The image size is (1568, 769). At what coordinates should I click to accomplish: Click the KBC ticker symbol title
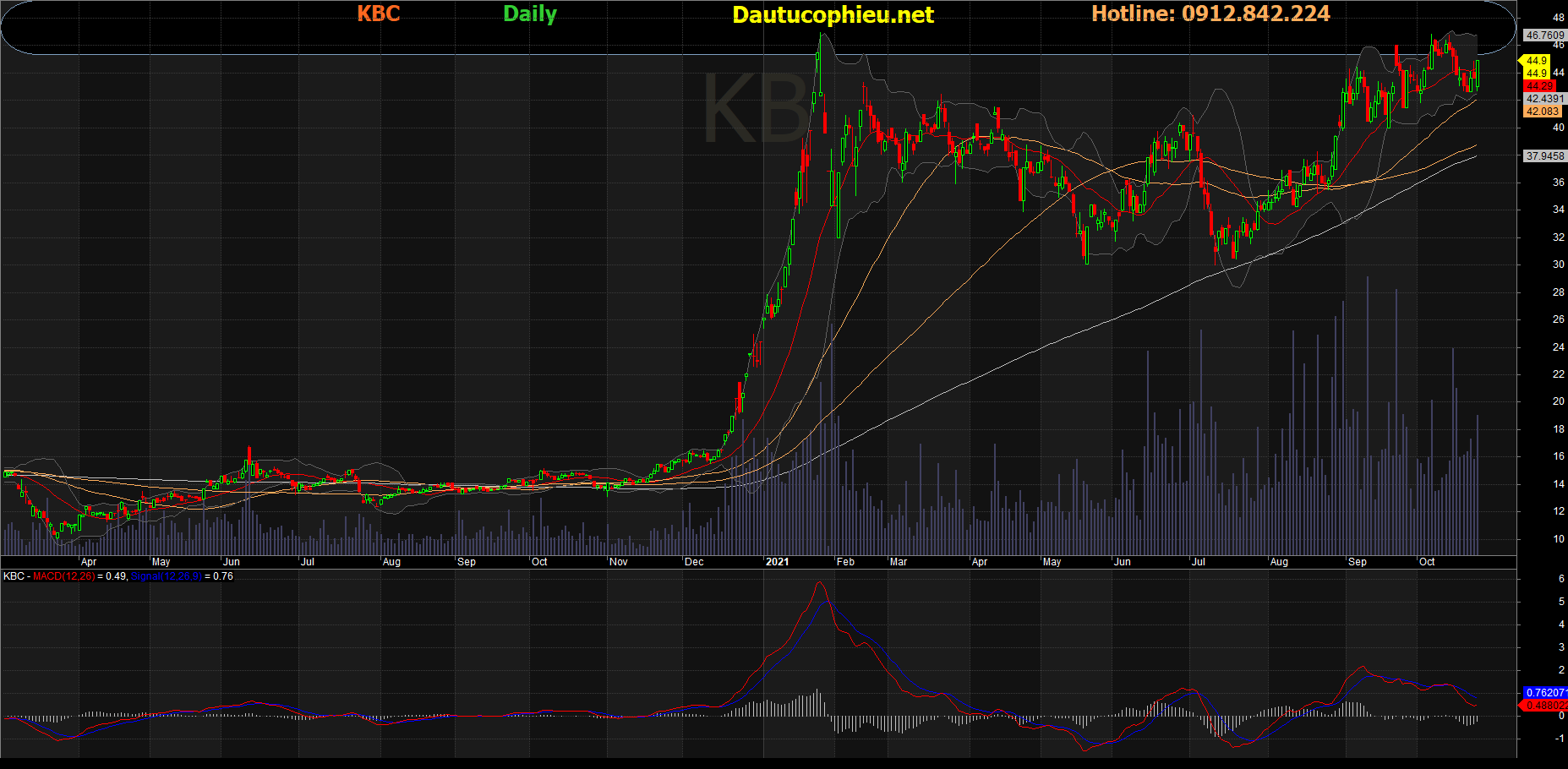click(378, 14)
